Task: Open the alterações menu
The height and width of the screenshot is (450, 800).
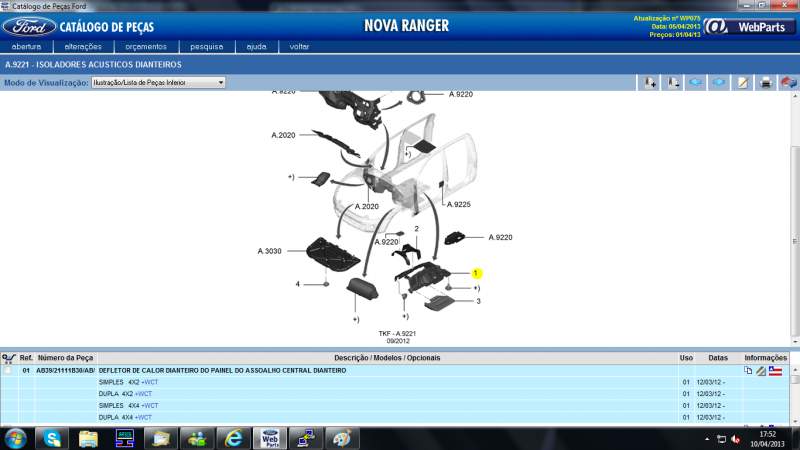Action: tap(83, 46)
